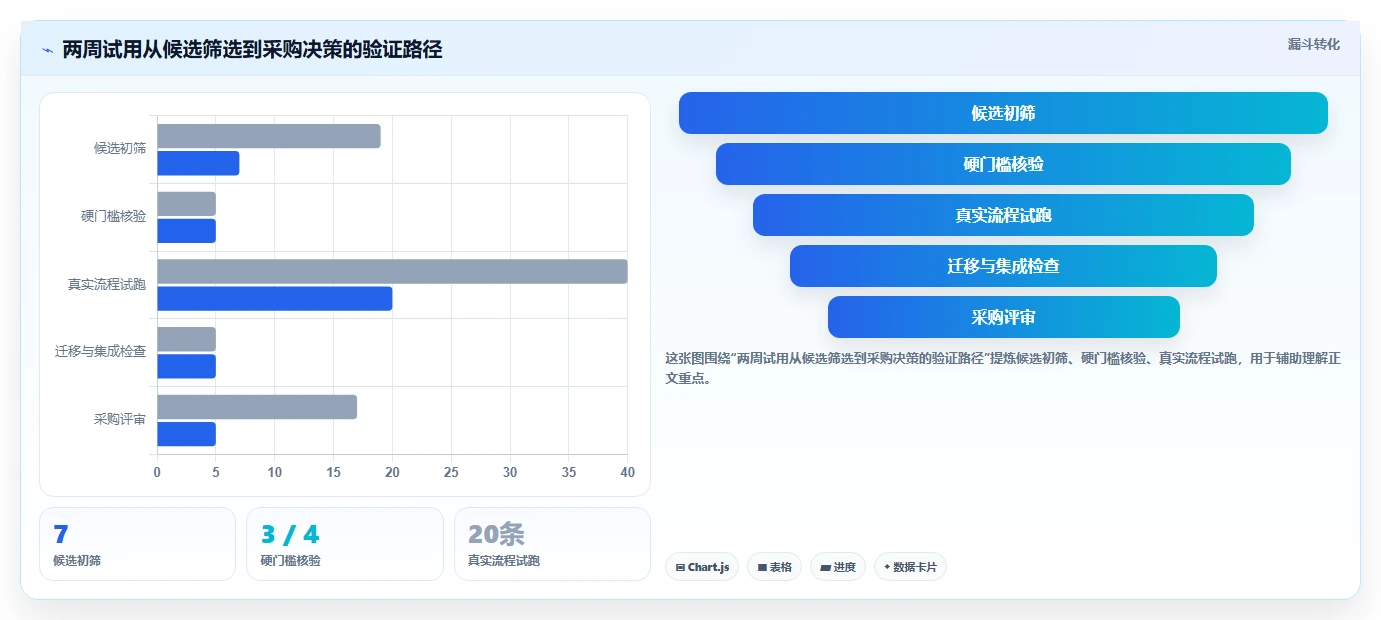Image resolution: width=1381 pixels, height=620 pixels.
Task: Click the gray bar for 硬门槛核验 in chart
Action: pos(186,204)
